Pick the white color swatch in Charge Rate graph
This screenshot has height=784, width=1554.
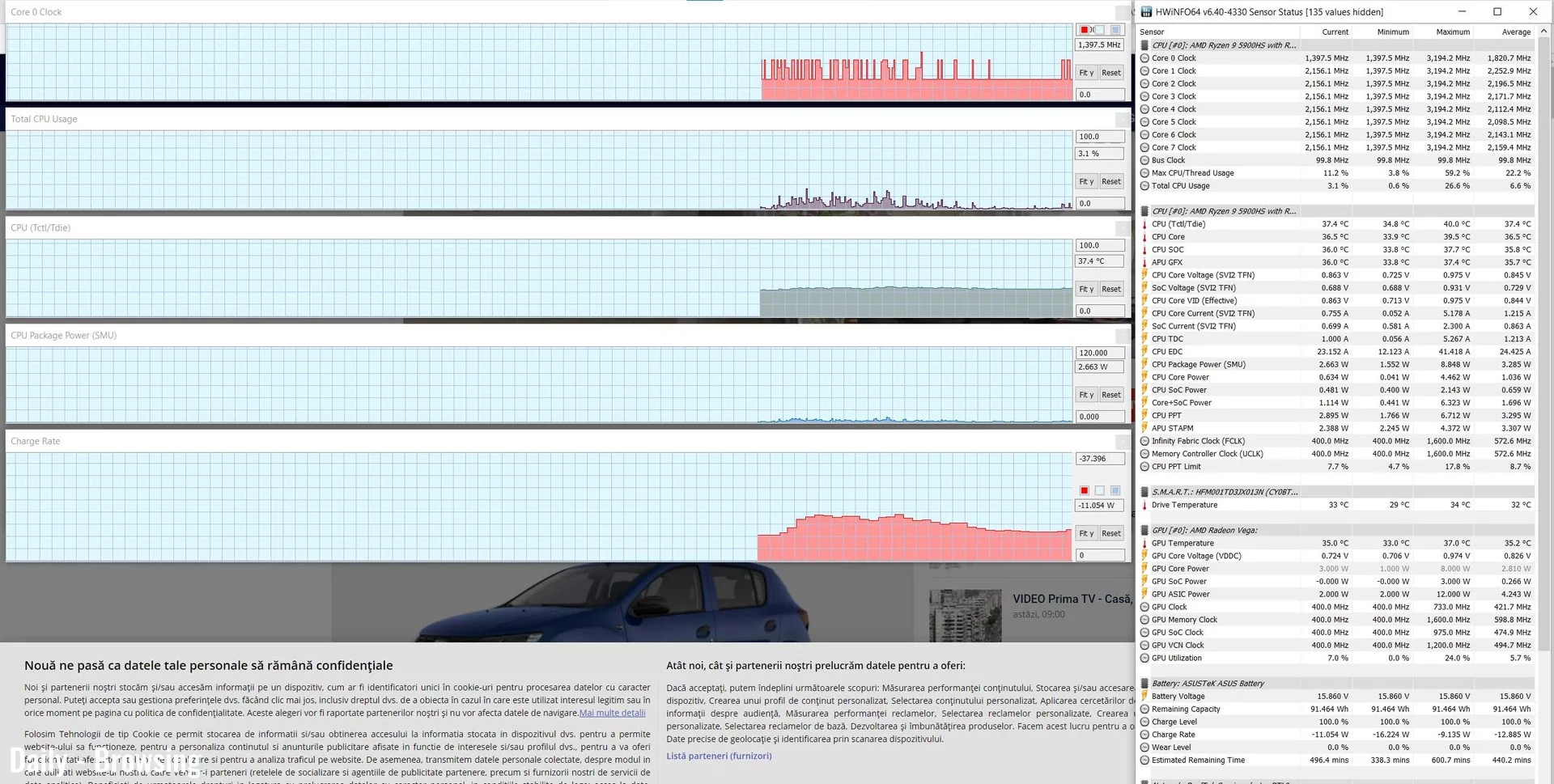tap(1100, 490)
